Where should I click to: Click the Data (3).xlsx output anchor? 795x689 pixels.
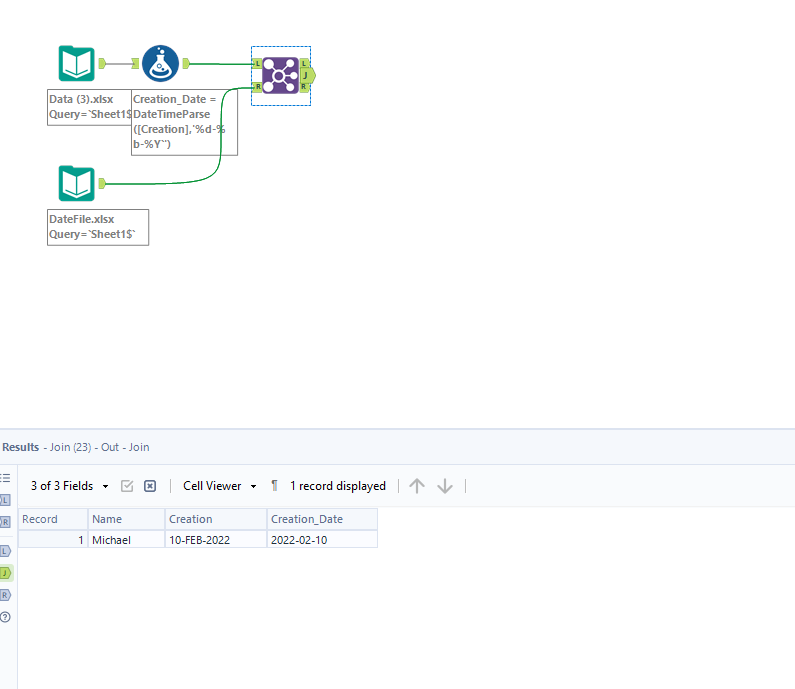(x=102, y=63)
